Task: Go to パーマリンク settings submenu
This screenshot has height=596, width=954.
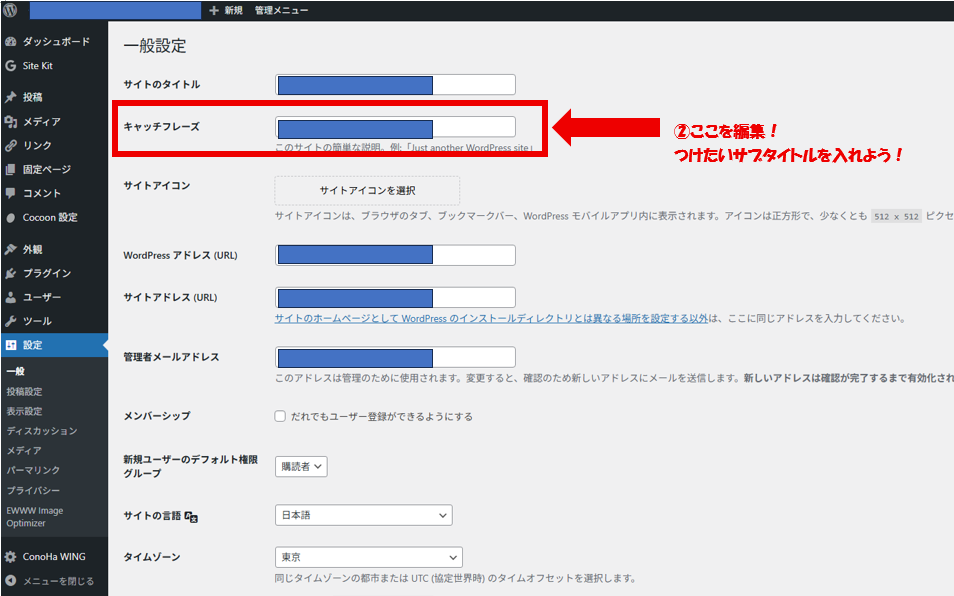Action: pos(33,470)
